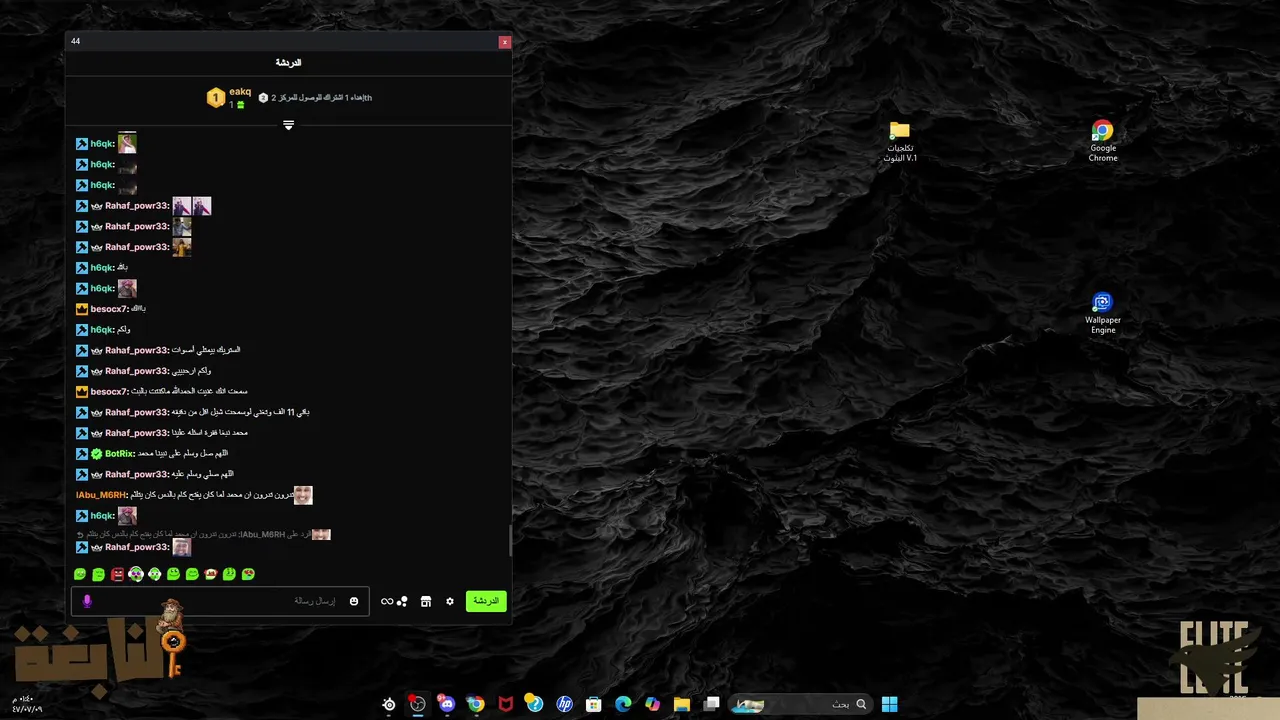
Task: Open Task View from the taskbar
Action: [x=711, y=704]
